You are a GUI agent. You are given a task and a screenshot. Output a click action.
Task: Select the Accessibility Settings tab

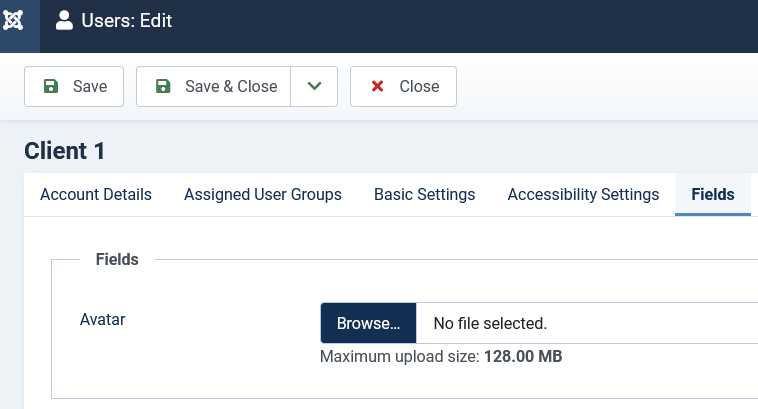pos(583,194)
